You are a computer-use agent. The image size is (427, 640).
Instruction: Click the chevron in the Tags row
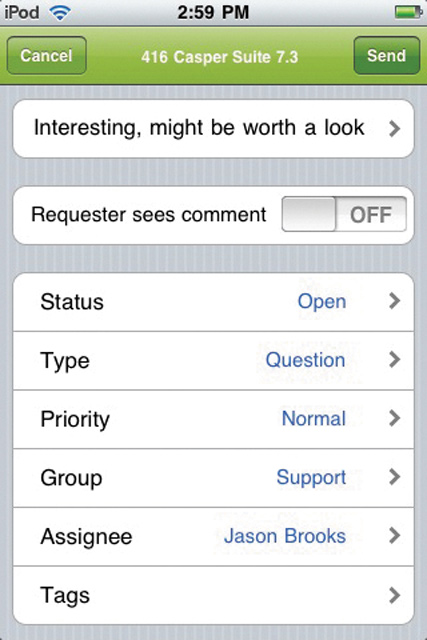[x=394, y=595]
